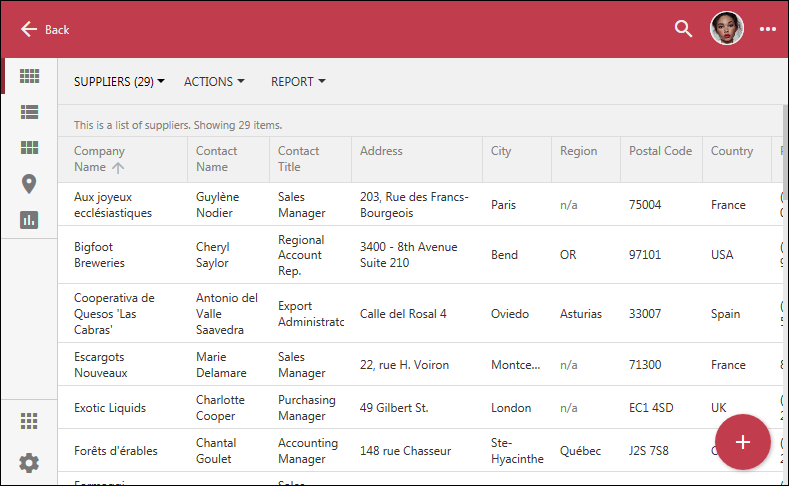The height and width of the screenshot is (486, 789).
Task: Open the three-dot more menu
Action: [x=767, y=29]
